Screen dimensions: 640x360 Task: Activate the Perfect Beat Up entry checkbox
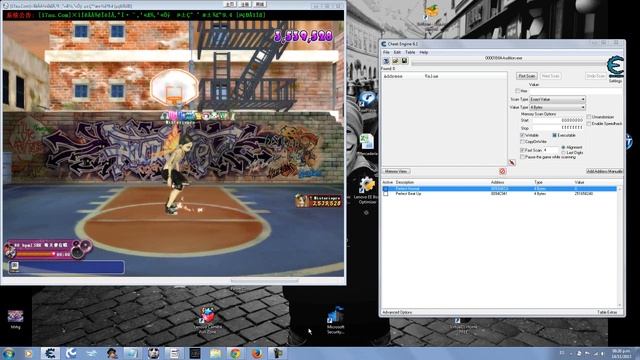(x=386, y=194)
